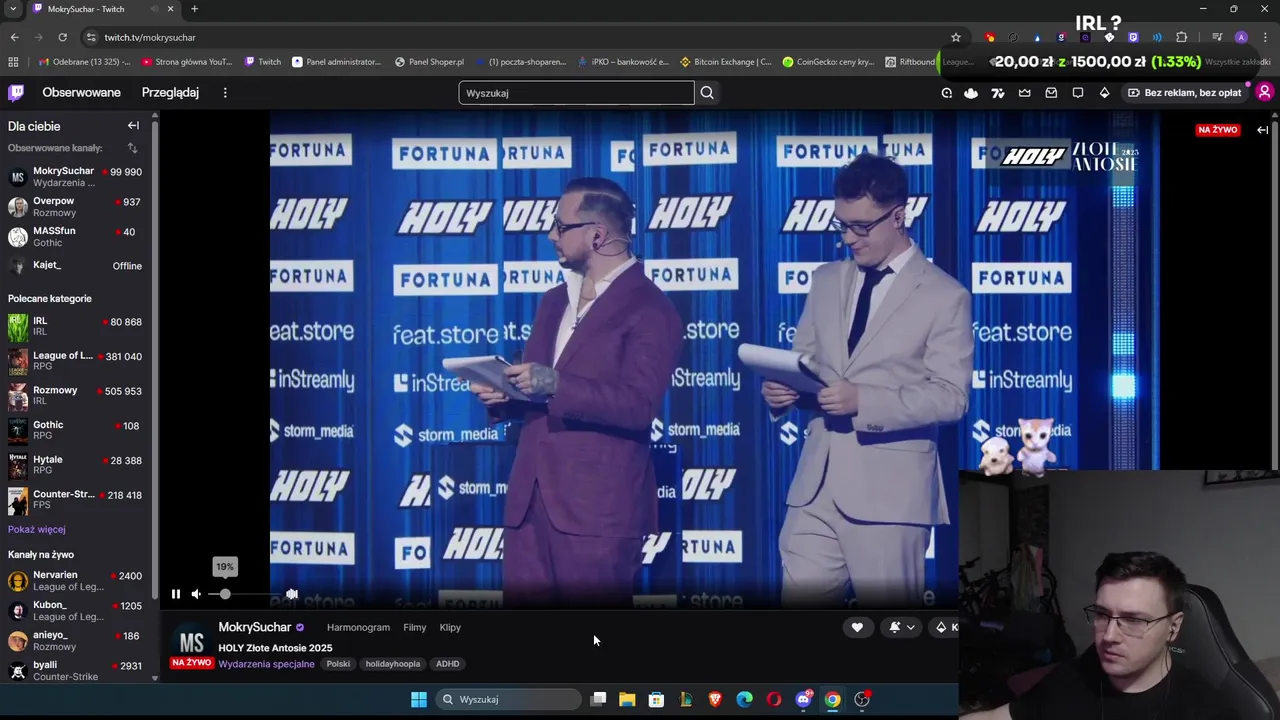The width and height of the screenshot is (1280, 720).
Task: Click the cloud-shaped icon in Twitch header
Action: coord(971,92)
